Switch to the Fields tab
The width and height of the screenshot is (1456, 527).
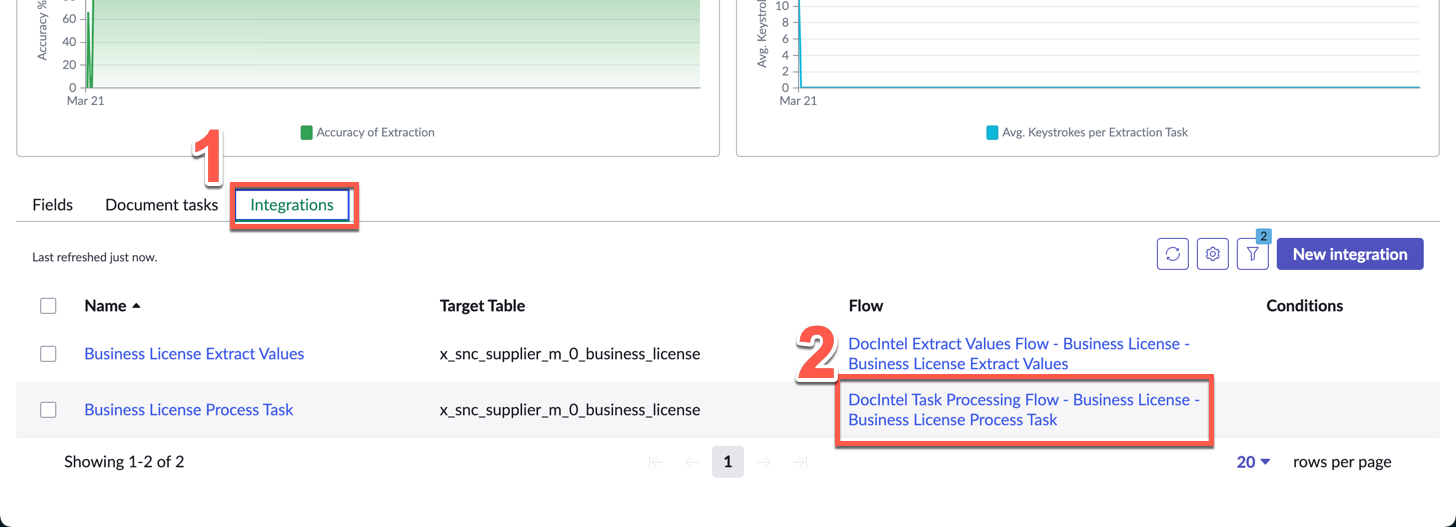(x=52, y=205)
